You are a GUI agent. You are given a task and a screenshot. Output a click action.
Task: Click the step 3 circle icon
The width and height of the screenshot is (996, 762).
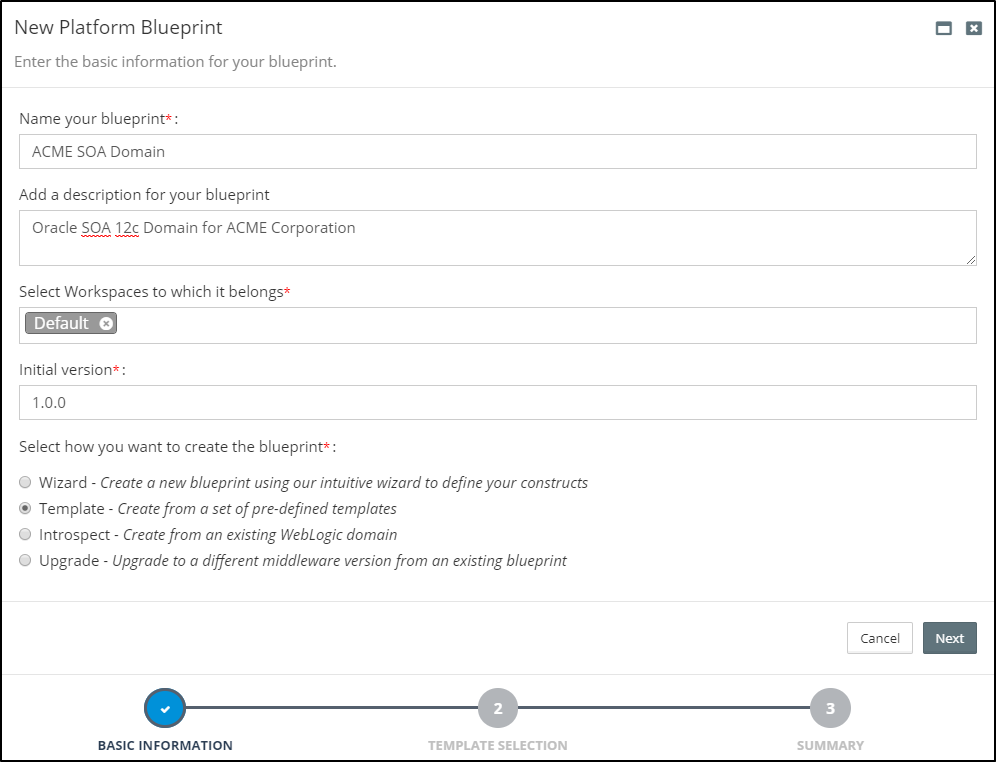(x=829, y=707)
